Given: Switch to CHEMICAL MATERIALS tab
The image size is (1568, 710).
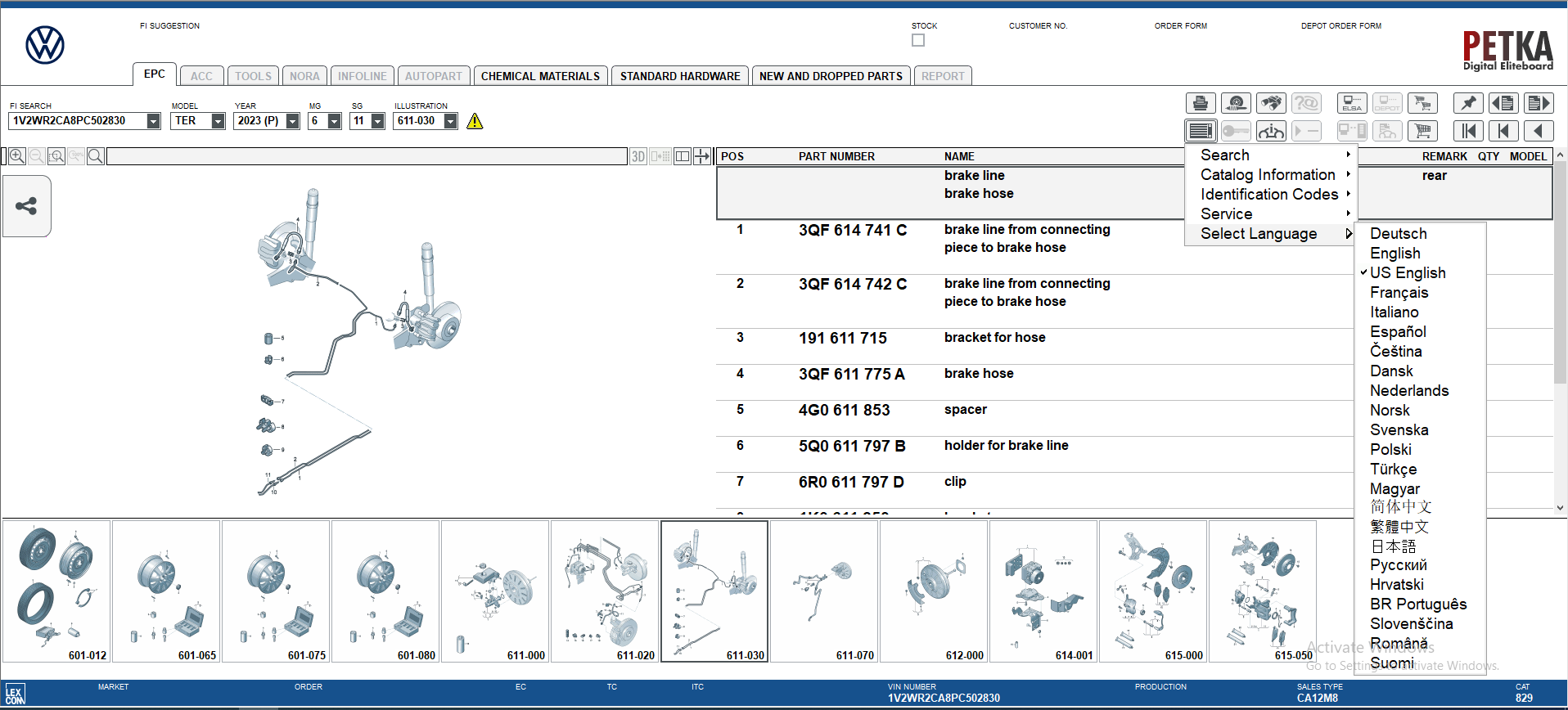Looking at the screenshot, I should click(x=540, y=76).
